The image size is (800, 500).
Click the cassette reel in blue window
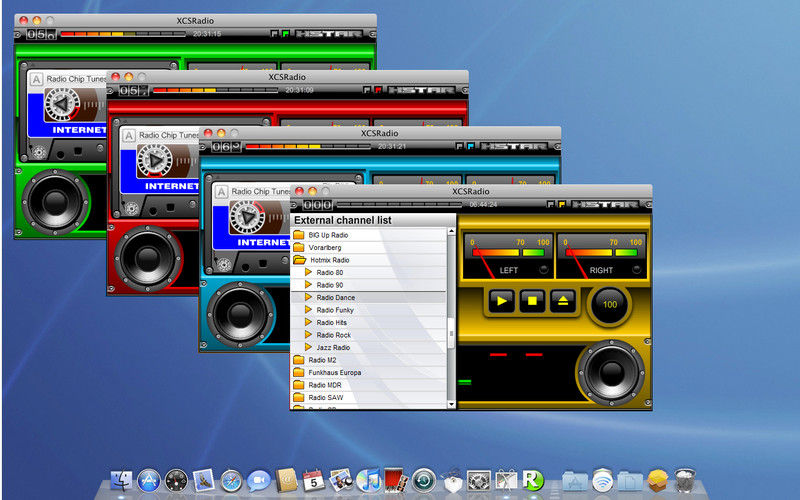point(246,217)
